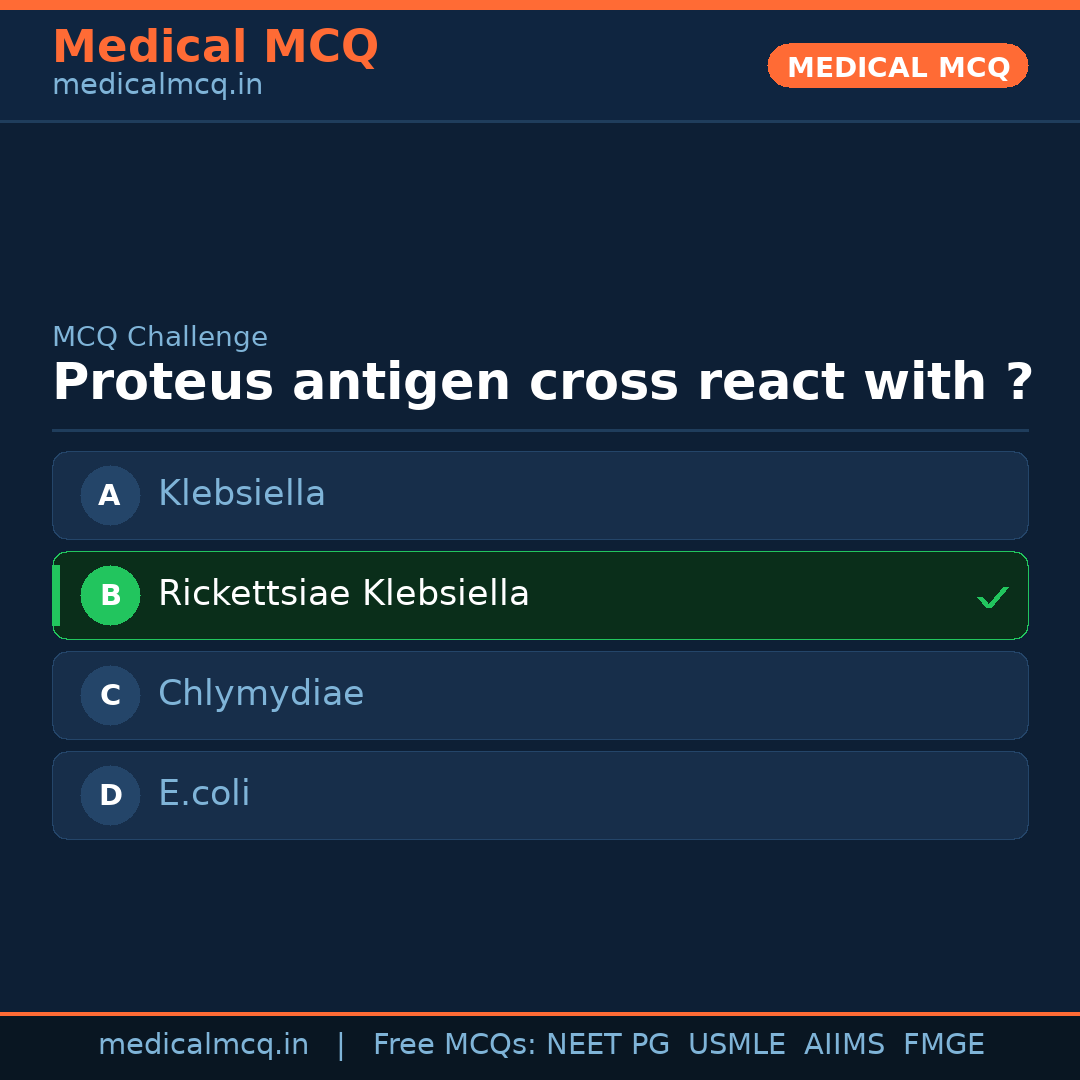The width and height of the screenshot is (1080, 1080).
Task: Select the Klebsiella answer option
Action: [x=242, y=494]
